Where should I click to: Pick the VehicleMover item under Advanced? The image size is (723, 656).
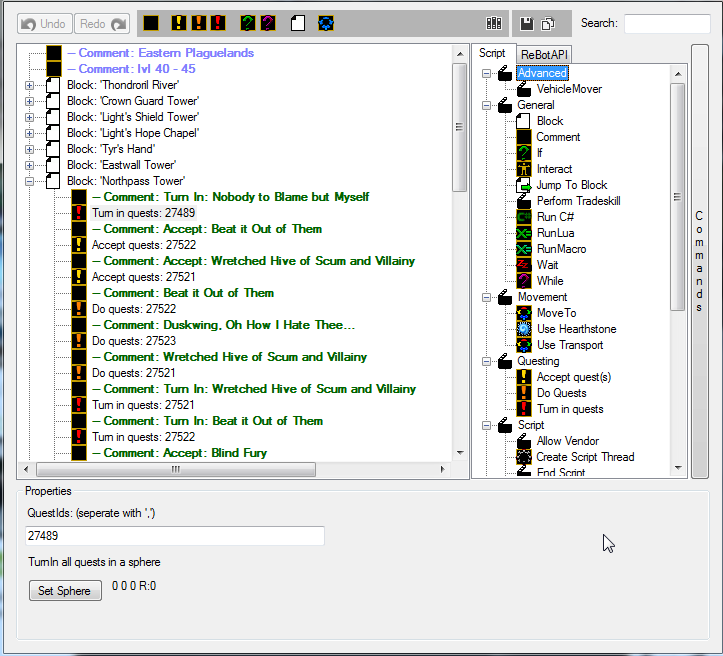click(569, 89)
